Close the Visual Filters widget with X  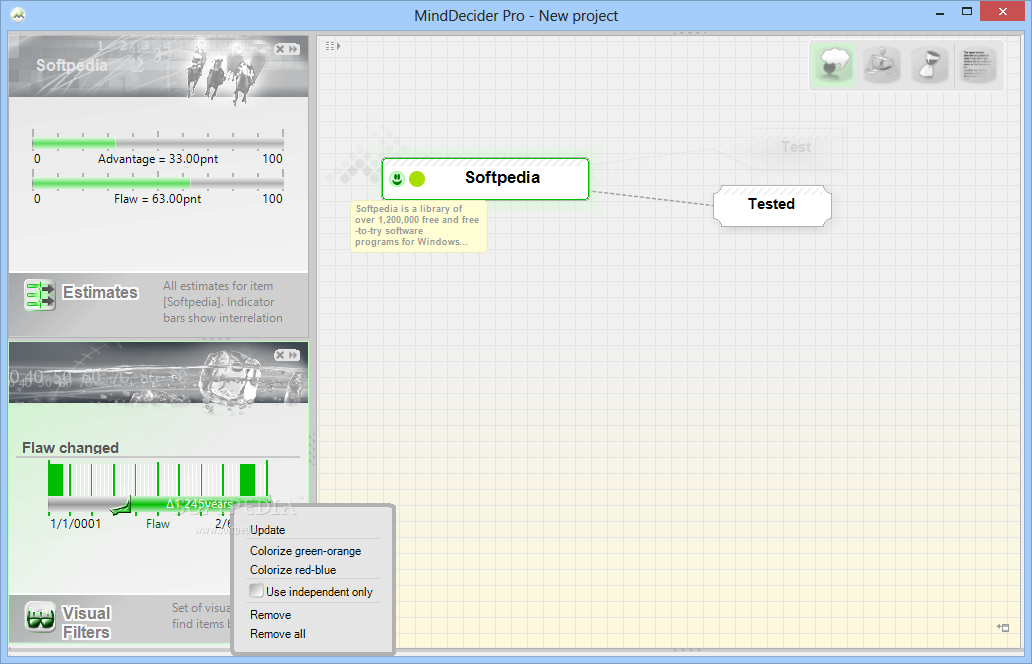pyautogui.click(x=280, y=355)
